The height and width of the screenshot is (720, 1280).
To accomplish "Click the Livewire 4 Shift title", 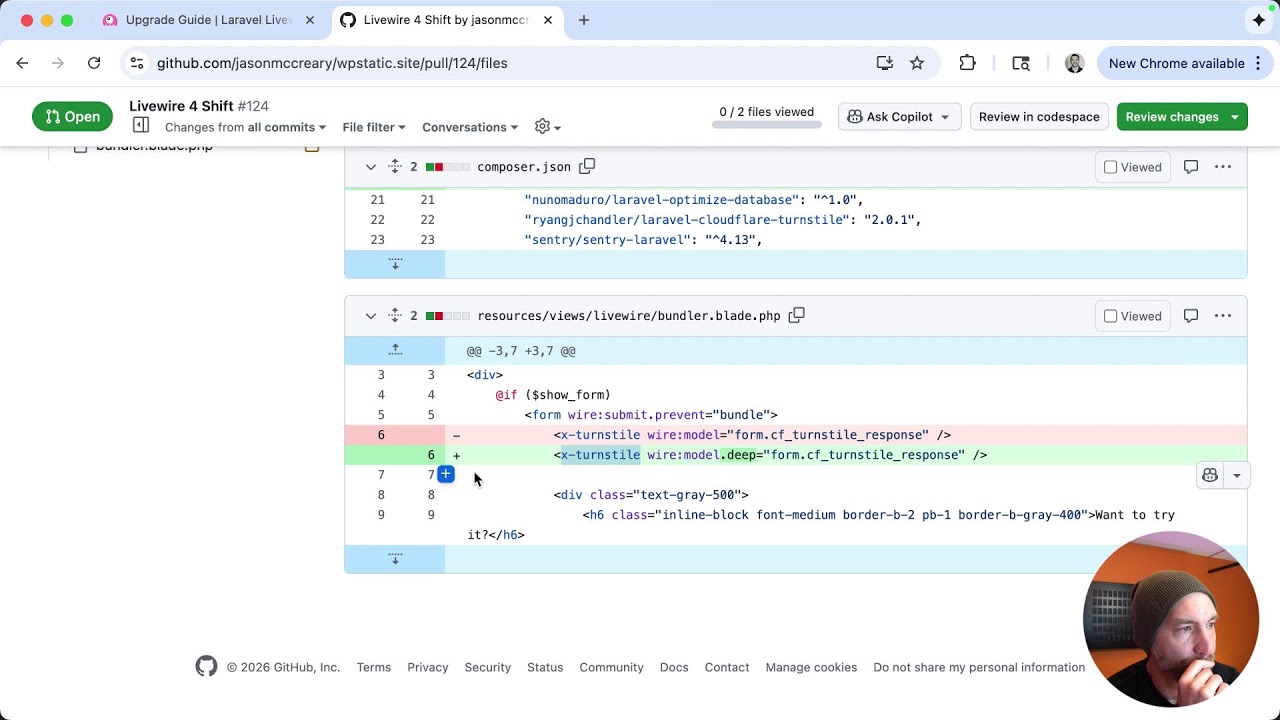I will click(x=181, y=106).
